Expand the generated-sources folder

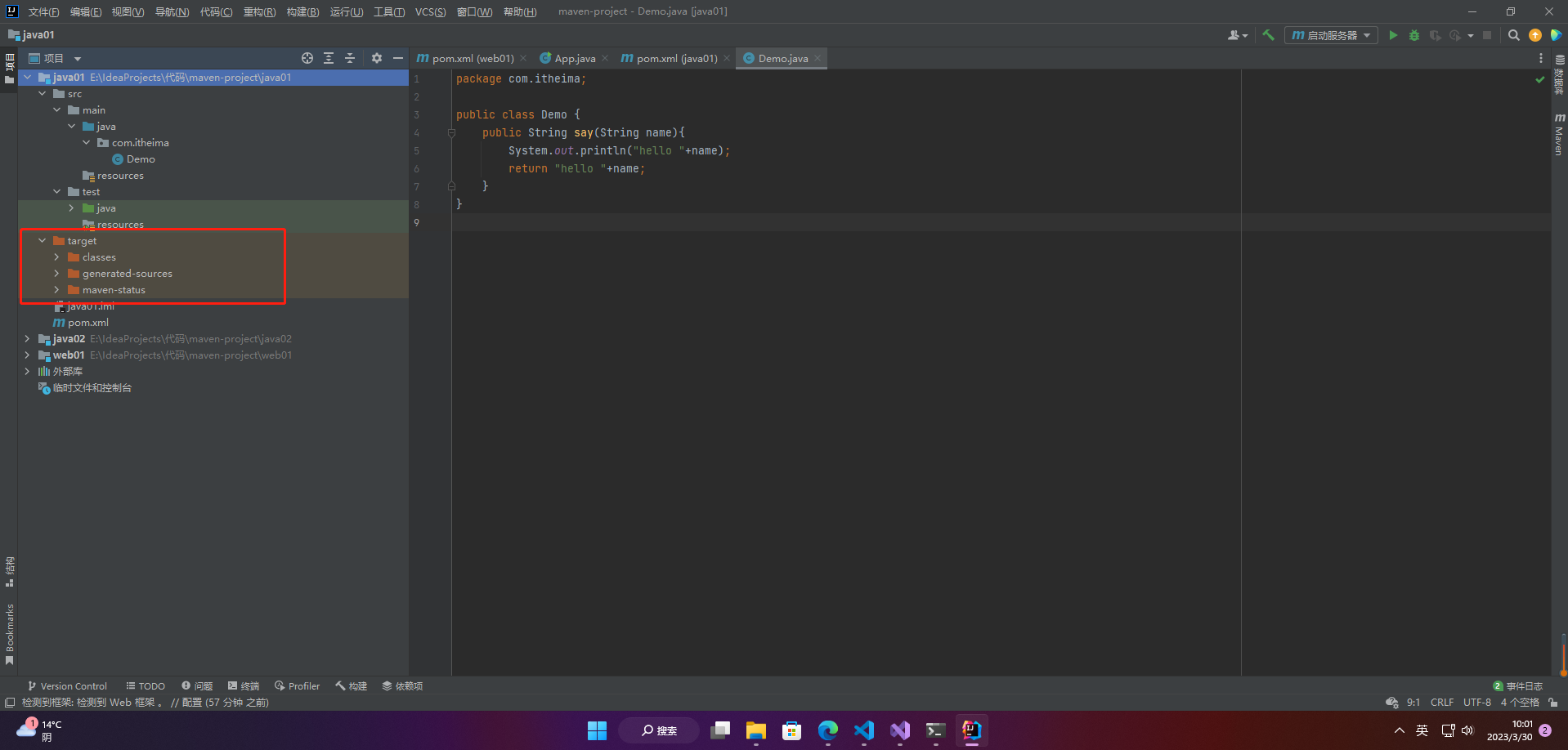[x=57, y=274]
